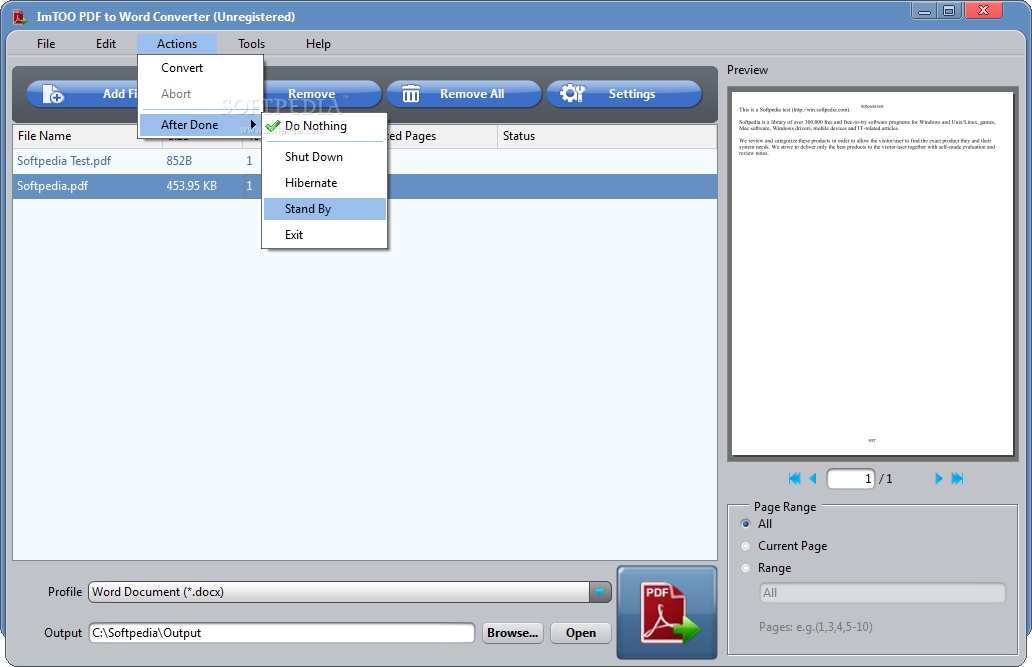Click the Browse... button
The height and width of the screenshot is (667, 1032).
513,633
